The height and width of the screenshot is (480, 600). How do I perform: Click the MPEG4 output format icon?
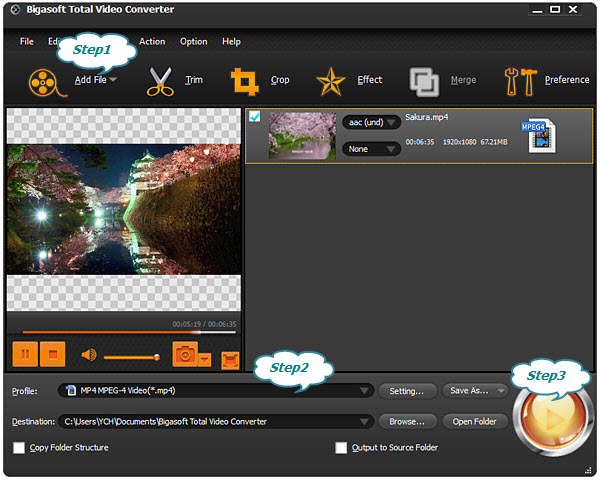point(539,136)
